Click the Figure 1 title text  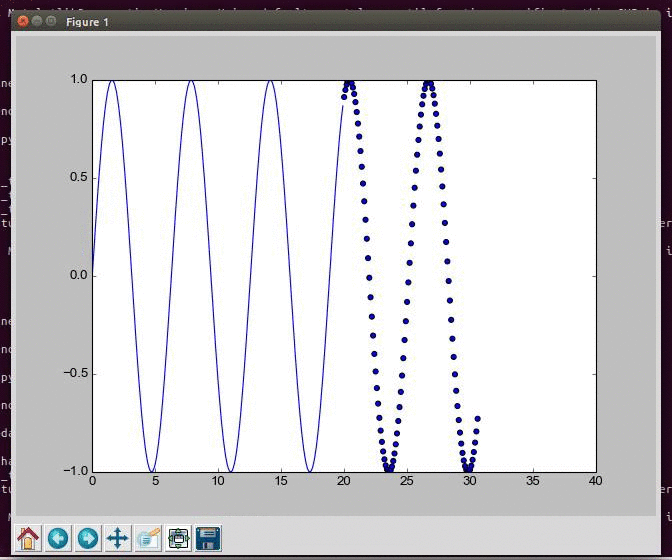(87, 22)
